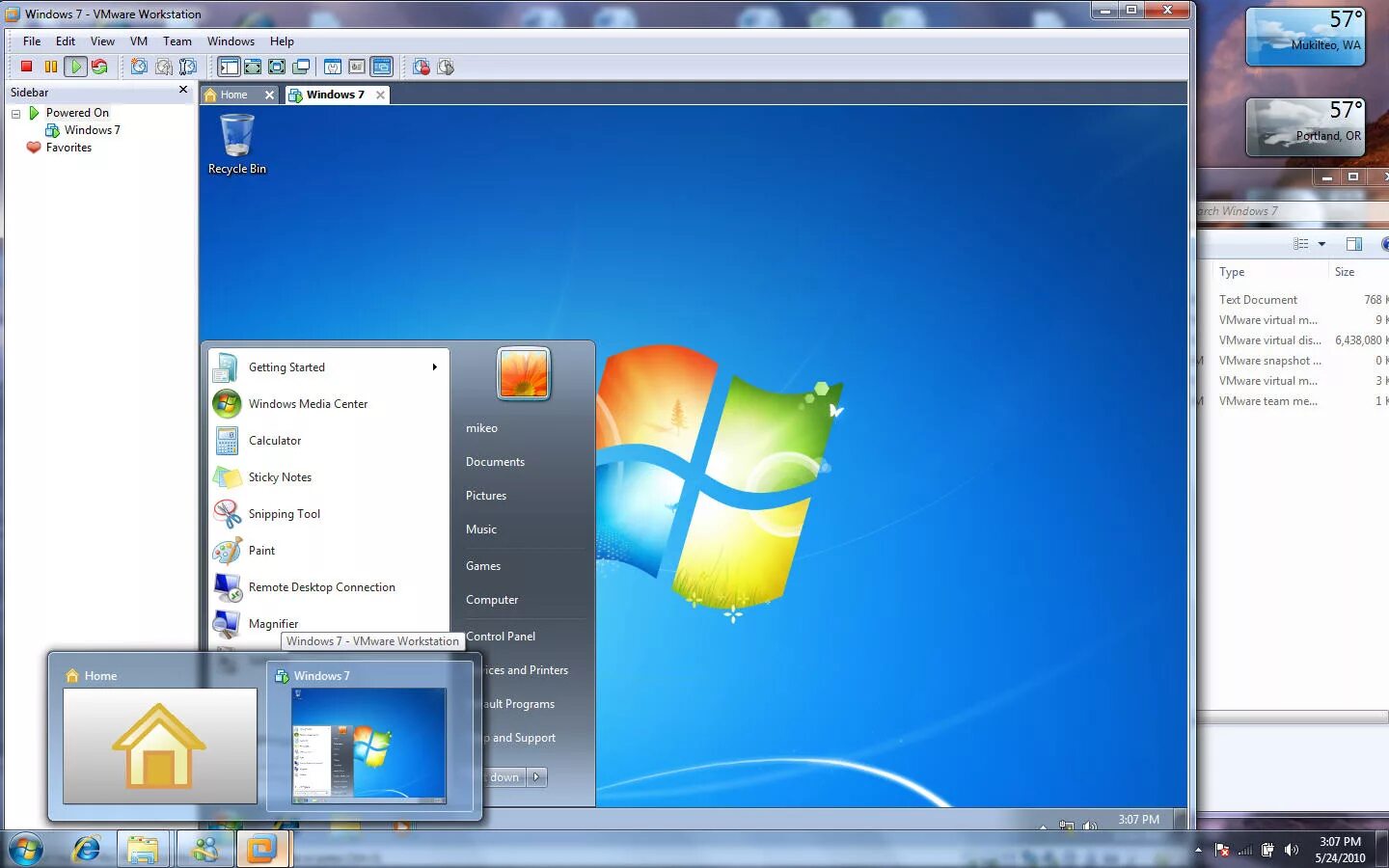Open Windows Explorer from the taskbar

point(143,850)
